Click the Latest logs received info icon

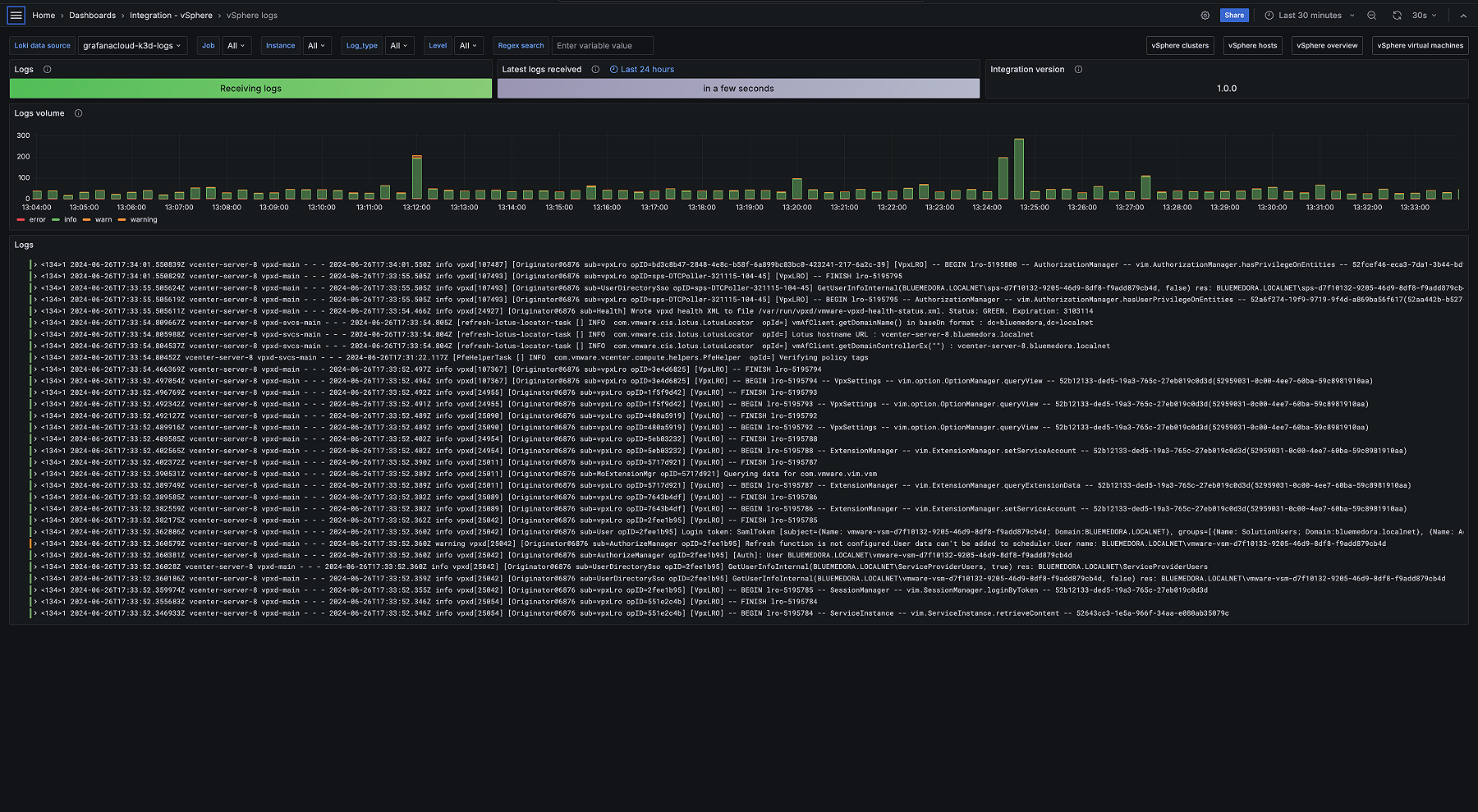(x=594, y=69)
